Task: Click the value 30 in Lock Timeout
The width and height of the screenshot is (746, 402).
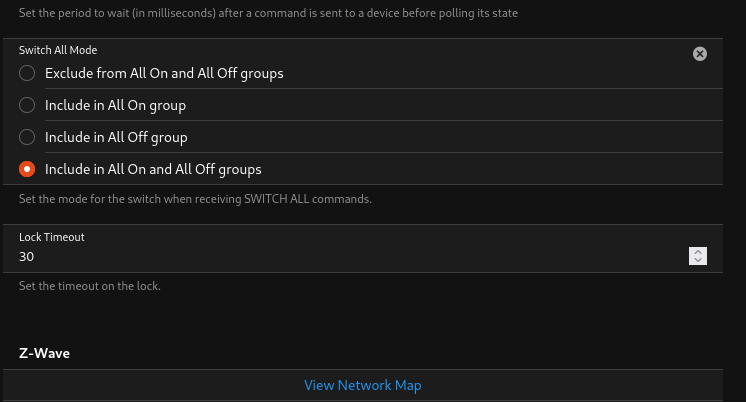Action: [x=27, y=257]
